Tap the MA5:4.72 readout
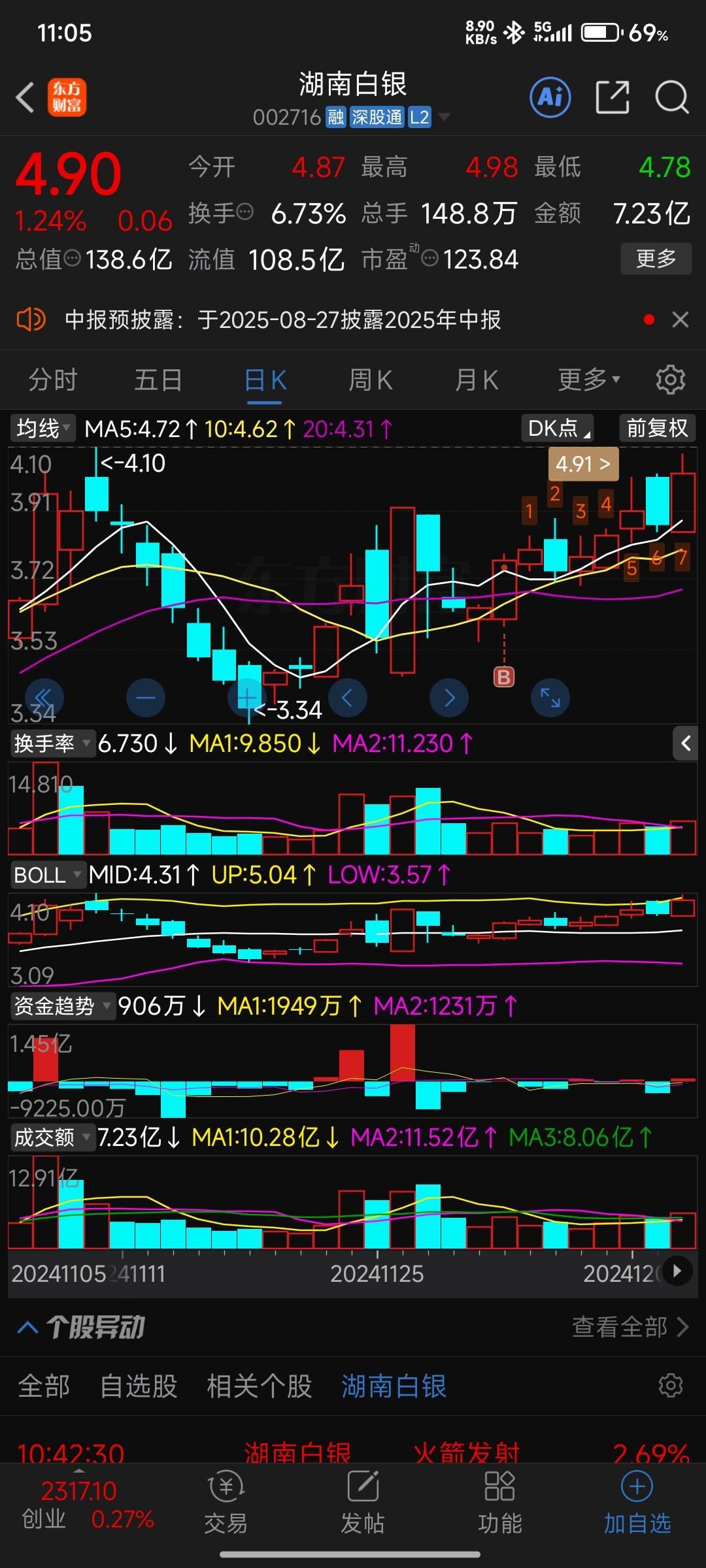706x1568 pixels. coord(141,429)
